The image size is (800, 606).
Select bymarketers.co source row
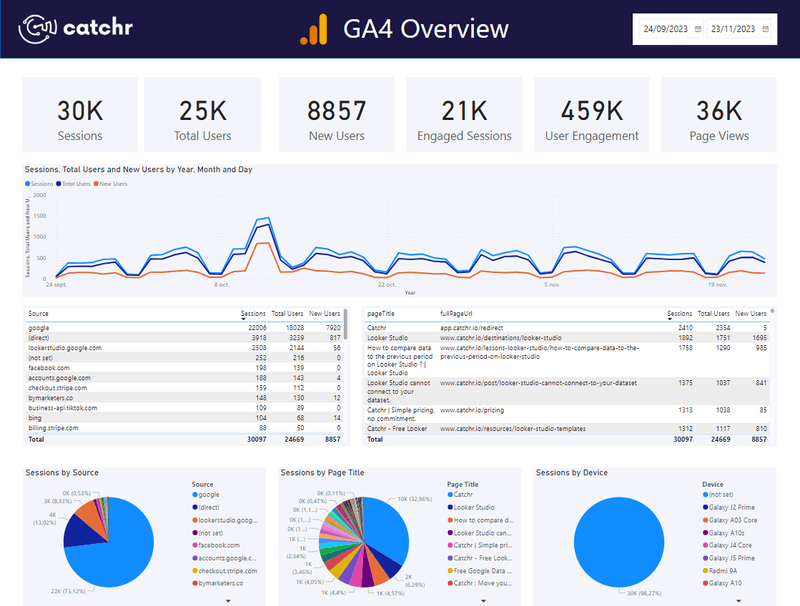point(184,398)
